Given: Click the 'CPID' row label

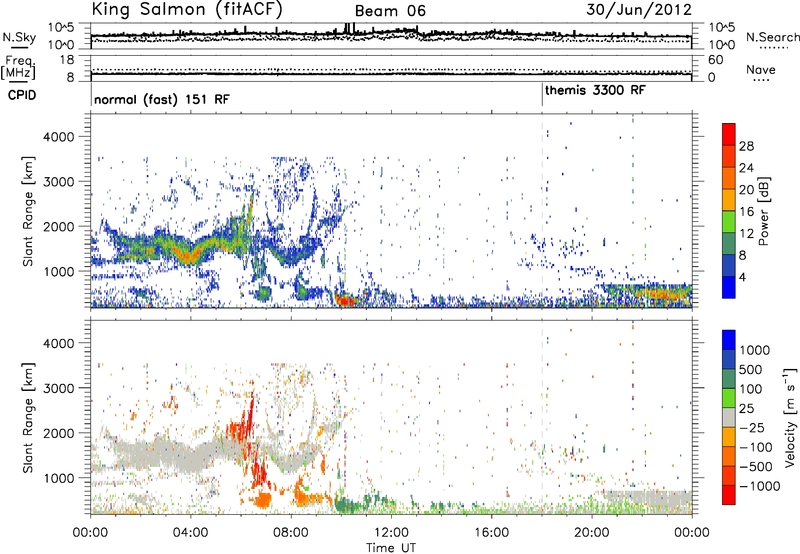Looking at the screenshot, I should pyautogui.click(x=21, y=95).
